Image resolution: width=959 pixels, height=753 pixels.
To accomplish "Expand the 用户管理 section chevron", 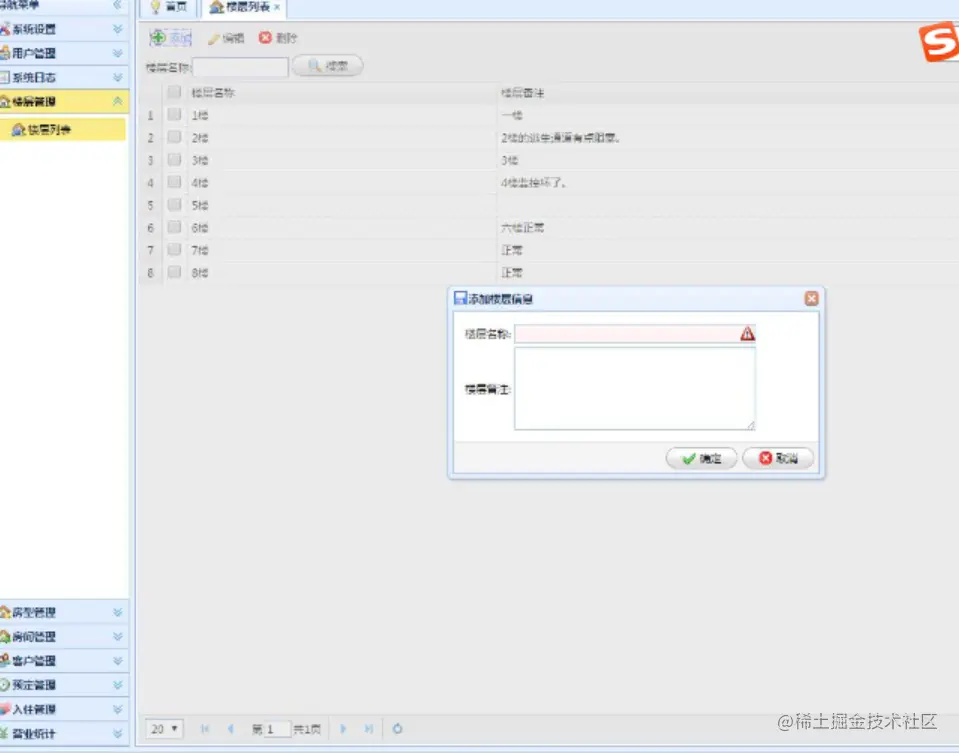I will pos(117,53).
